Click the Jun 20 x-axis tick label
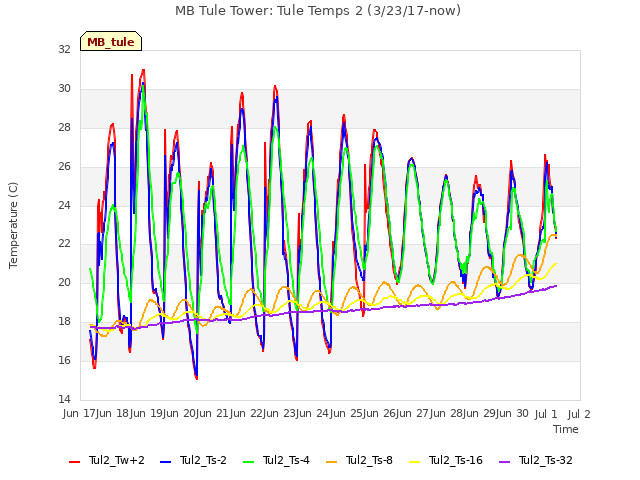Screen dimensions: 640x480 point(179,413)
